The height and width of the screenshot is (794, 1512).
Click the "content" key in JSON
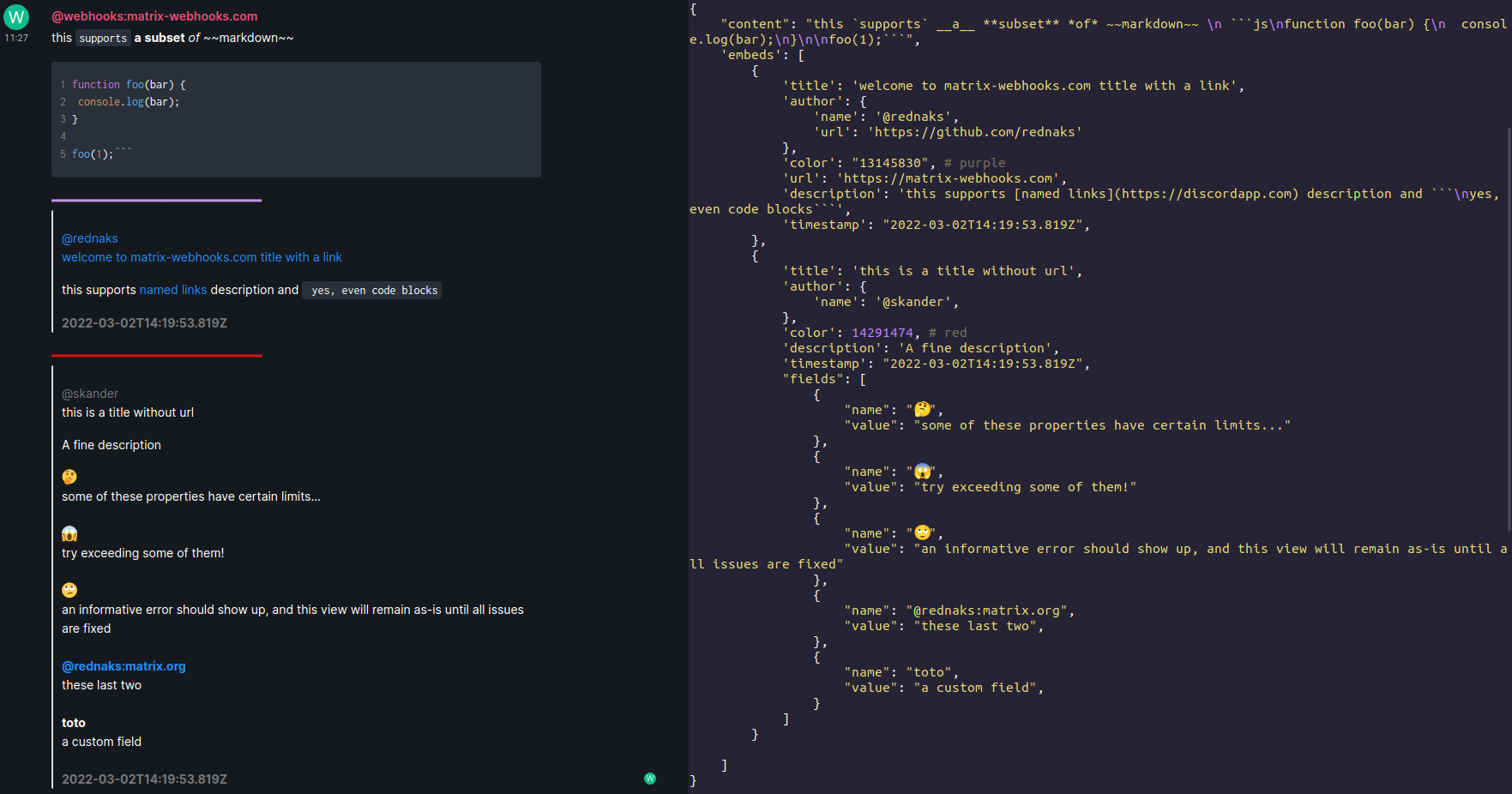[x=755, y=24]
